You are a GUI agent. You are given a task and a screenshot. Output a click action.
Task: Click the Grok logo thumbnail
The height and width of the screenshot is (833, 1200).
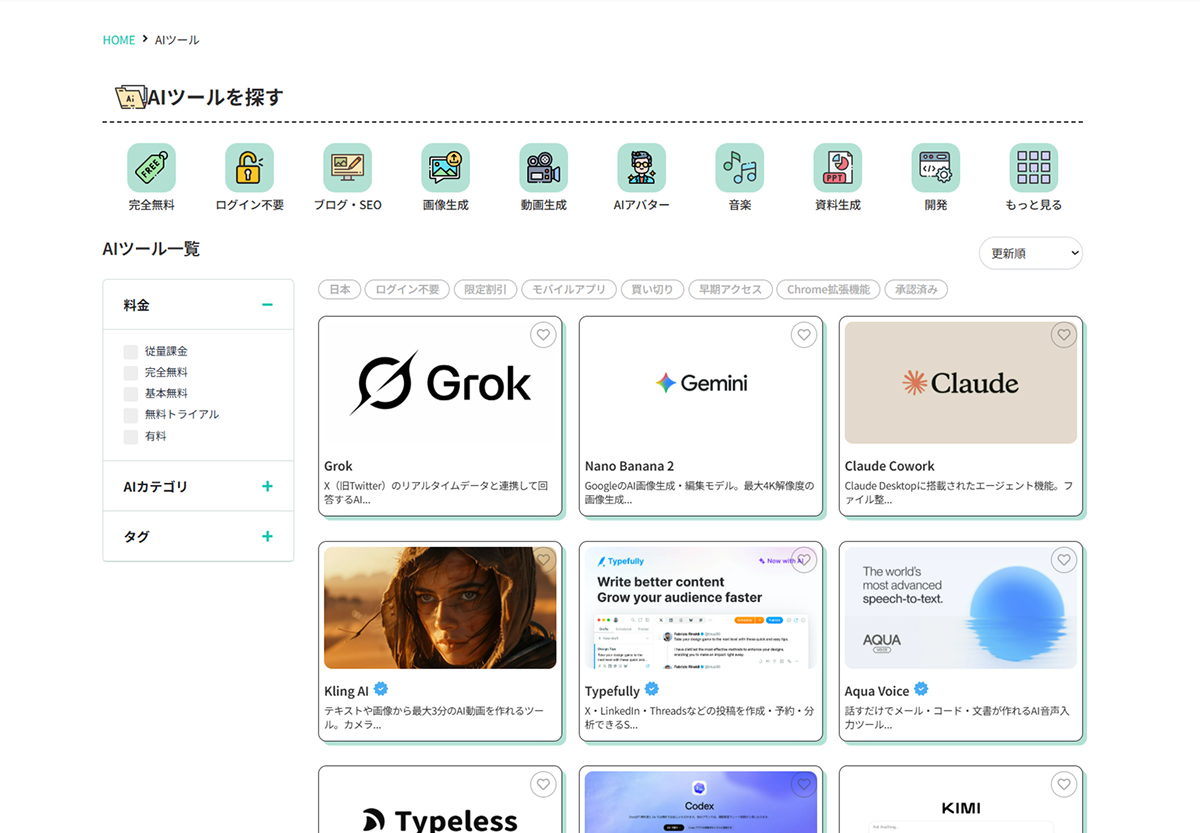click(x=440, y=383)
